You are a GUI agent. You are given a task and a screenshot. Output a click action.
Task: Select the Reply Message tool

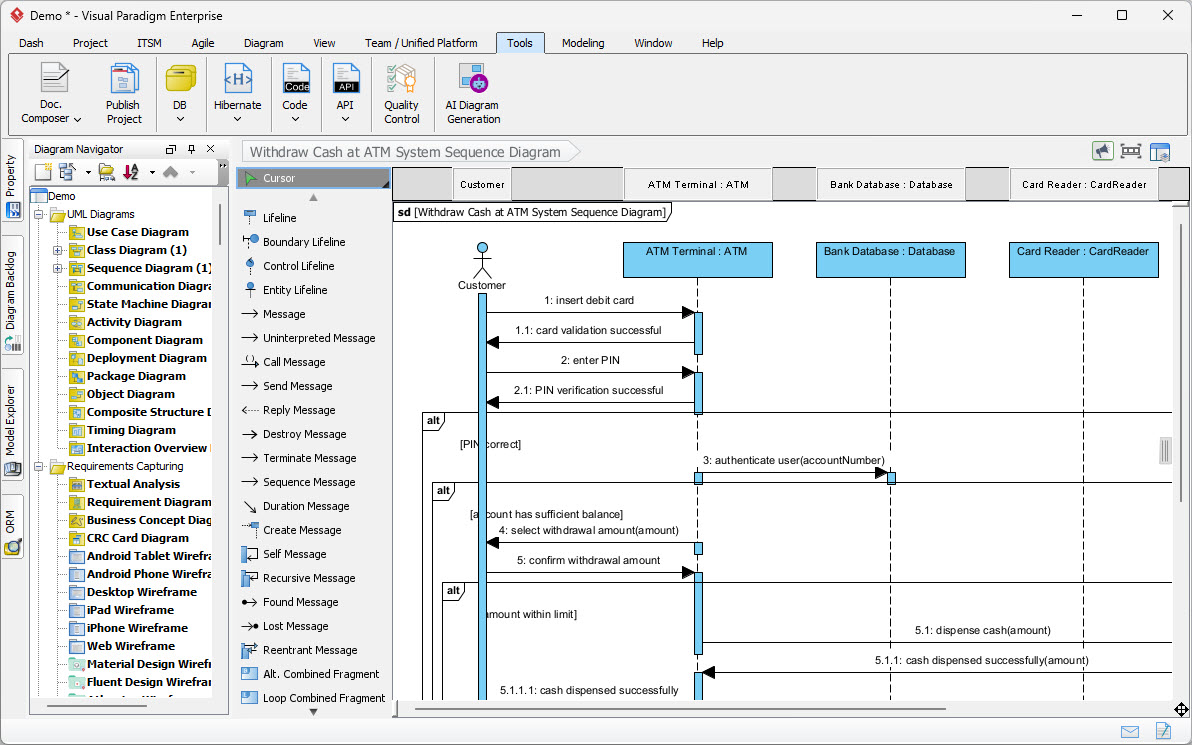[x=313, y=410]
